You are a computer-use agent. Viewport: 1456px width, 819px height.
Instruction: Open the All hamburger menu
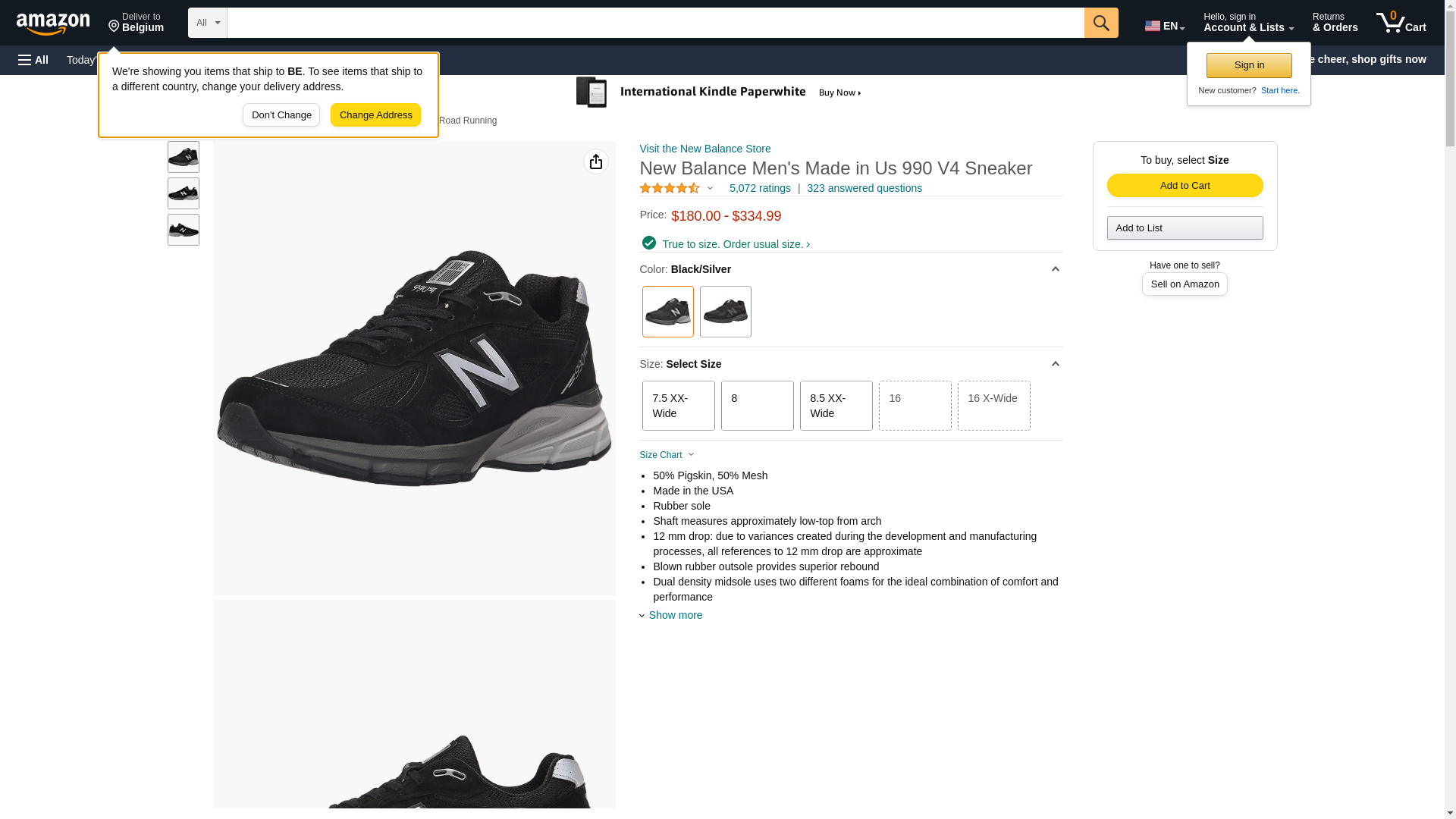coord(33,60)
